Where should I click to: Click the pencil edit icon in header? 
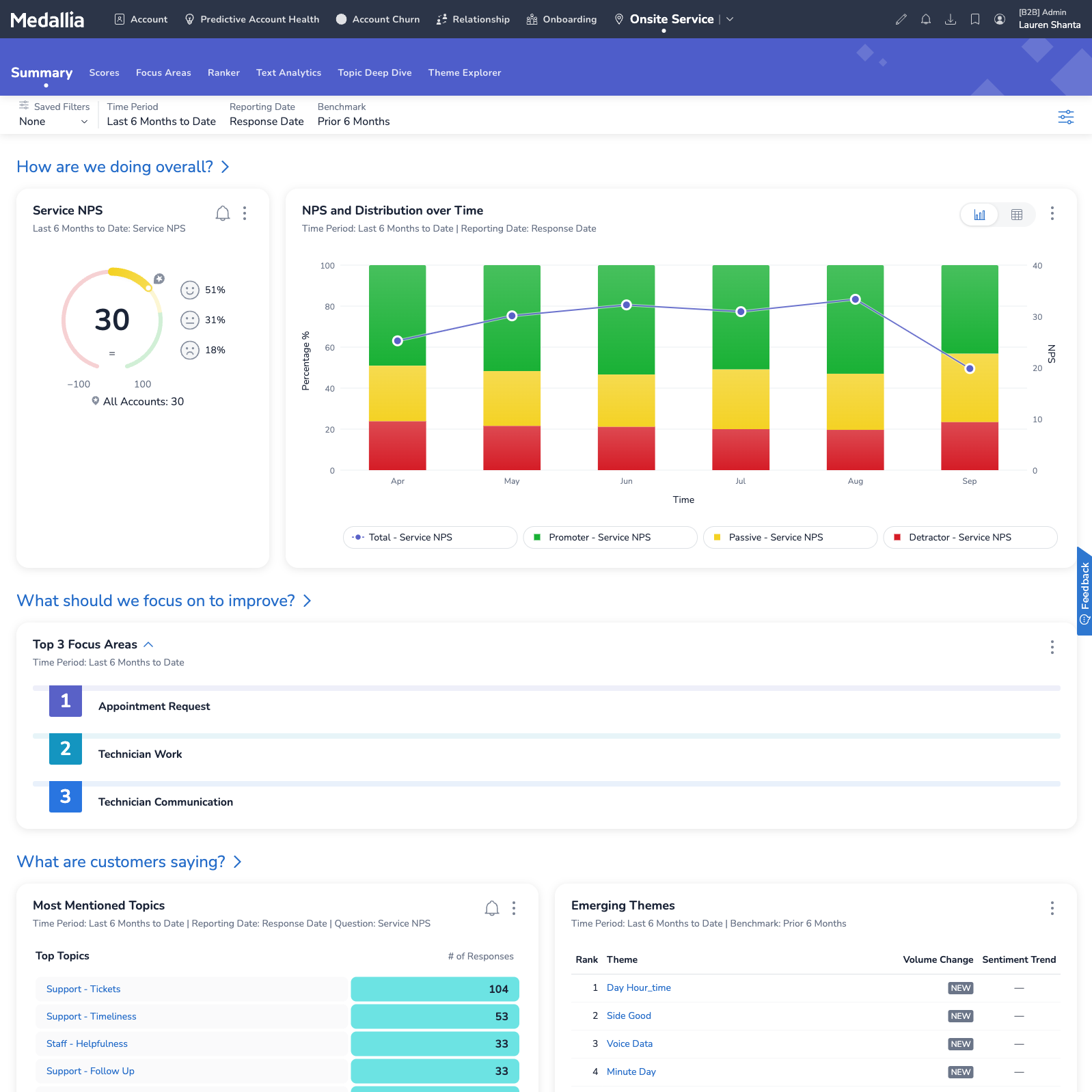[x=901, y=19]
